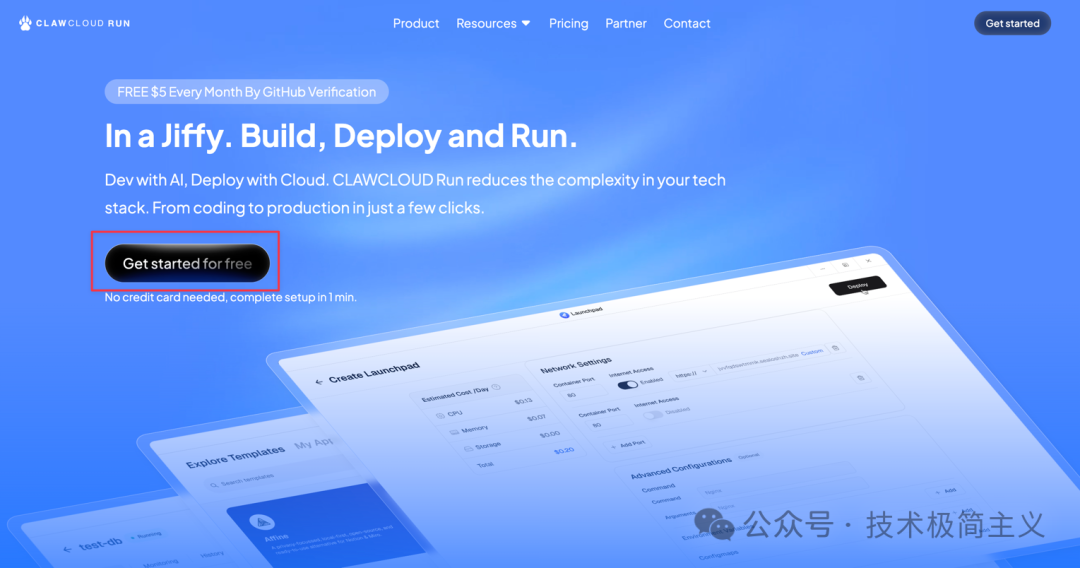Click the hero heading In a Jiffy
Image resolution: width=1080 pixels, height=568 pixels.
pyautogui.click(x=341, y=136)
